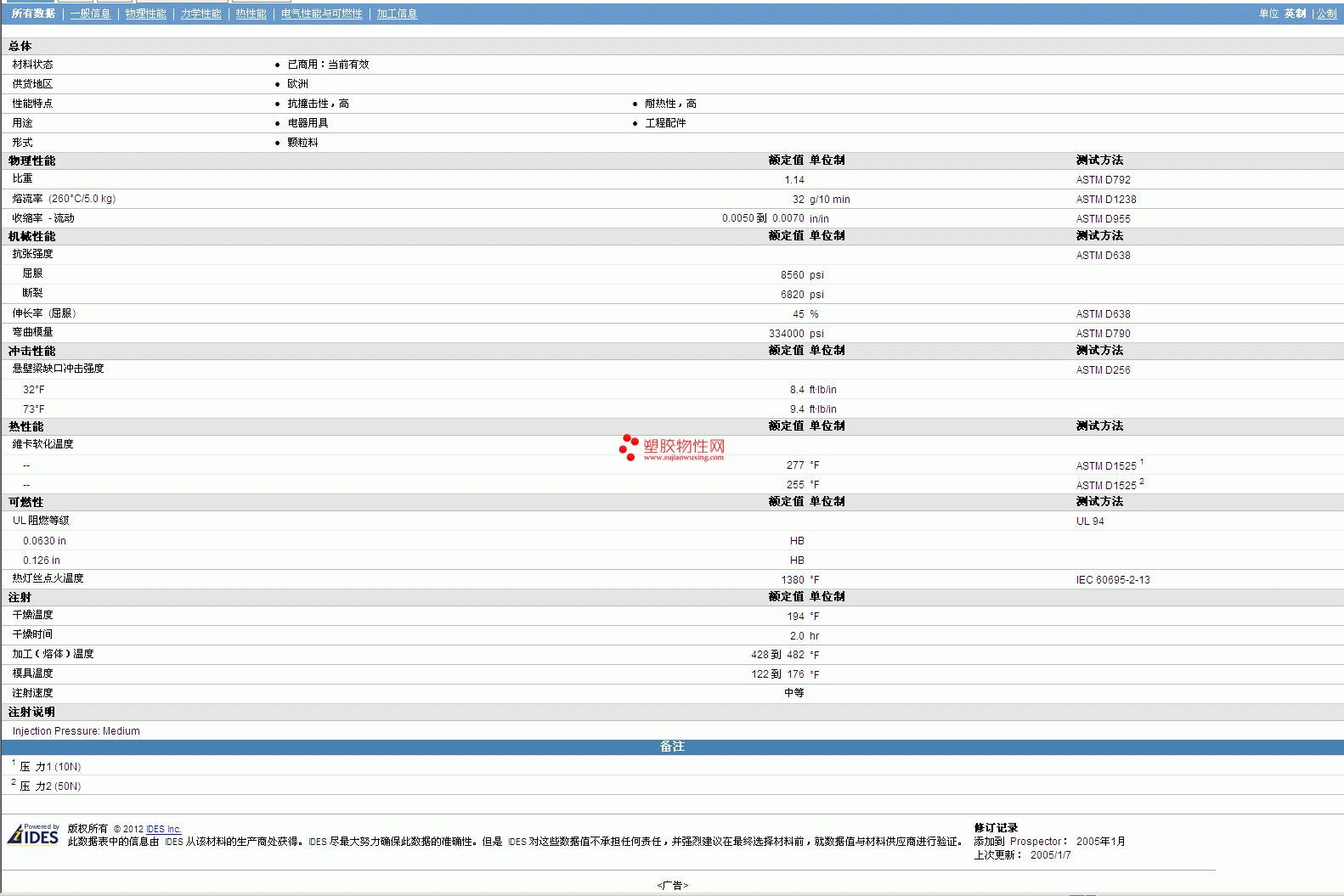This screenshot has width=1344, height=896.
Task: Switch to the 加工信息 tab
Action: click(397, 14)
